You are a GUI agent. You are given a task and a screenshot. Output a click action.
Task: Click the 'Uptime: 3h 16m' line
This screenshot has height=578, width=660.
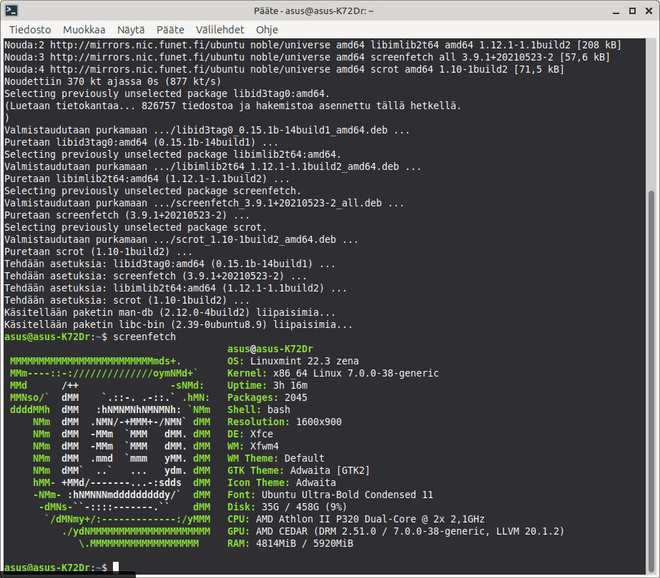(267, 386)
